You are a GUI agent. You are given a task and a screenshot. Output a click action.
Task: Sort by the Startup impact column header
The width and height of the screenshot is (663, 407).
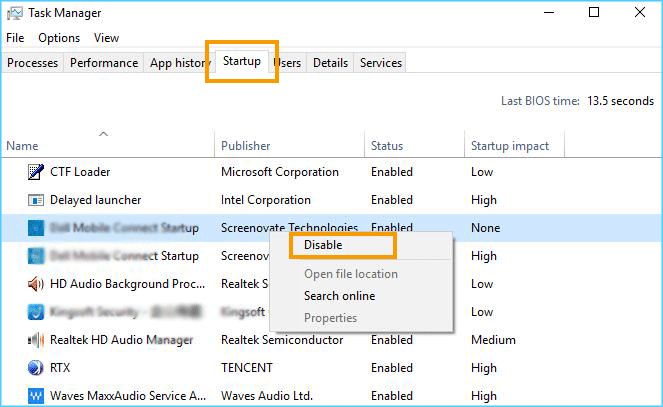click(x=510, y=146)
